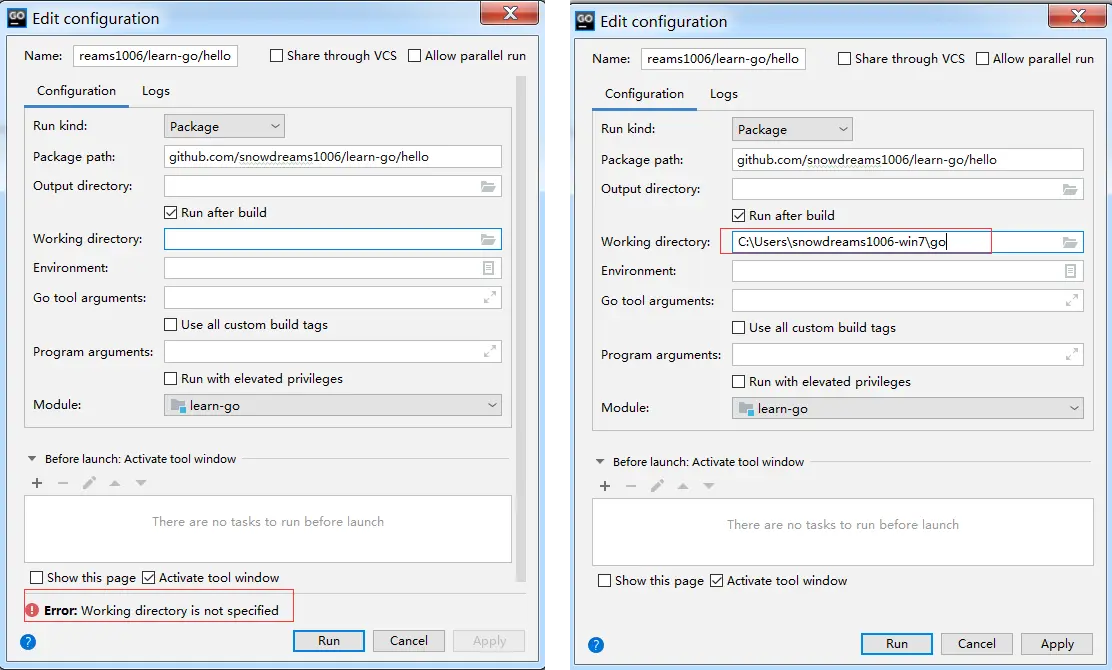Image resolution: width=1112 pixels, height=670 pixels.
Task: Open the Environment variables editor
Action: (488, 268)
